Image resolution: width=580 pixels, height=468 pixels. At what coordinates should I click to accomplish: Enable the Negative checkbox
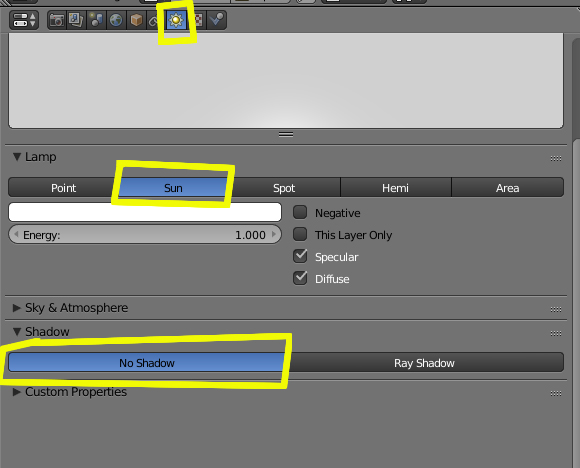(300, 212)
